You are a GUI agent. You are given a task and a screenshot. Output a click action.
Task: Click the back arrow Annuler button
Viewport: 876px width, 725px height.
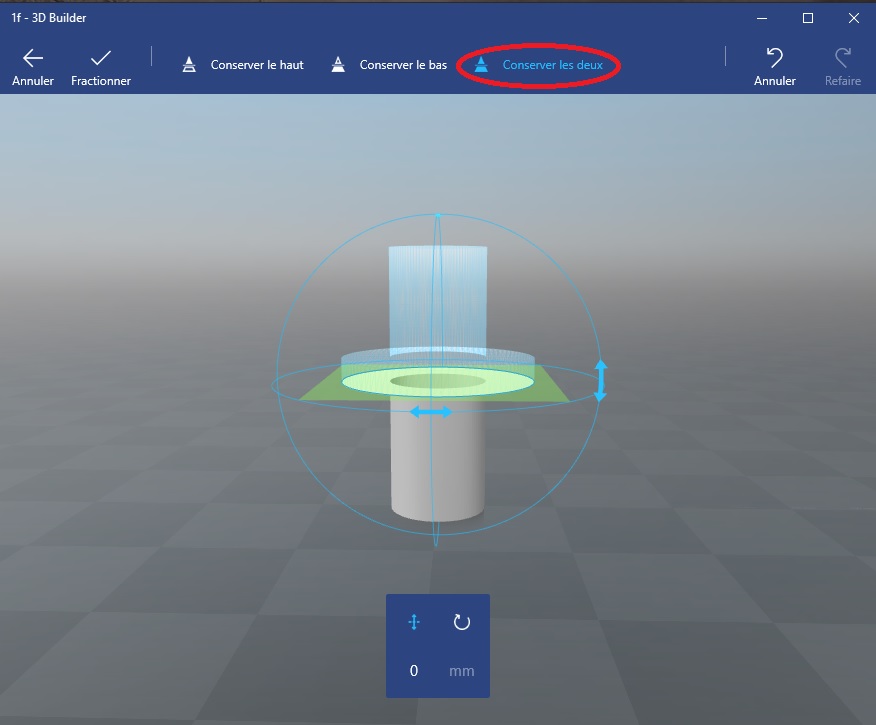click(33, 67)
